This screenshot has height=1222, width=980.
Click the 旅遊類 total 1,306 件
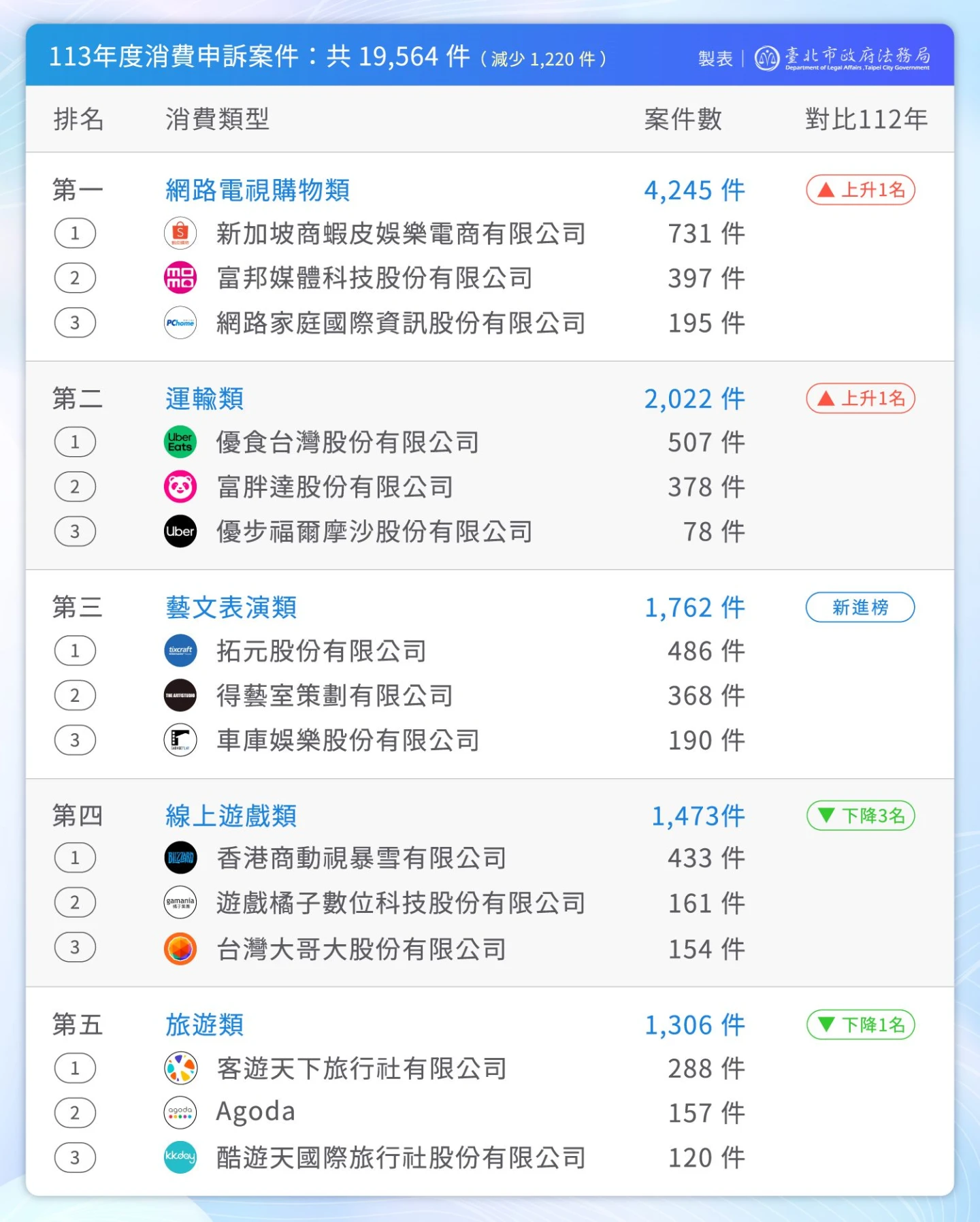pyautogui.click(x=694, y=1025)
